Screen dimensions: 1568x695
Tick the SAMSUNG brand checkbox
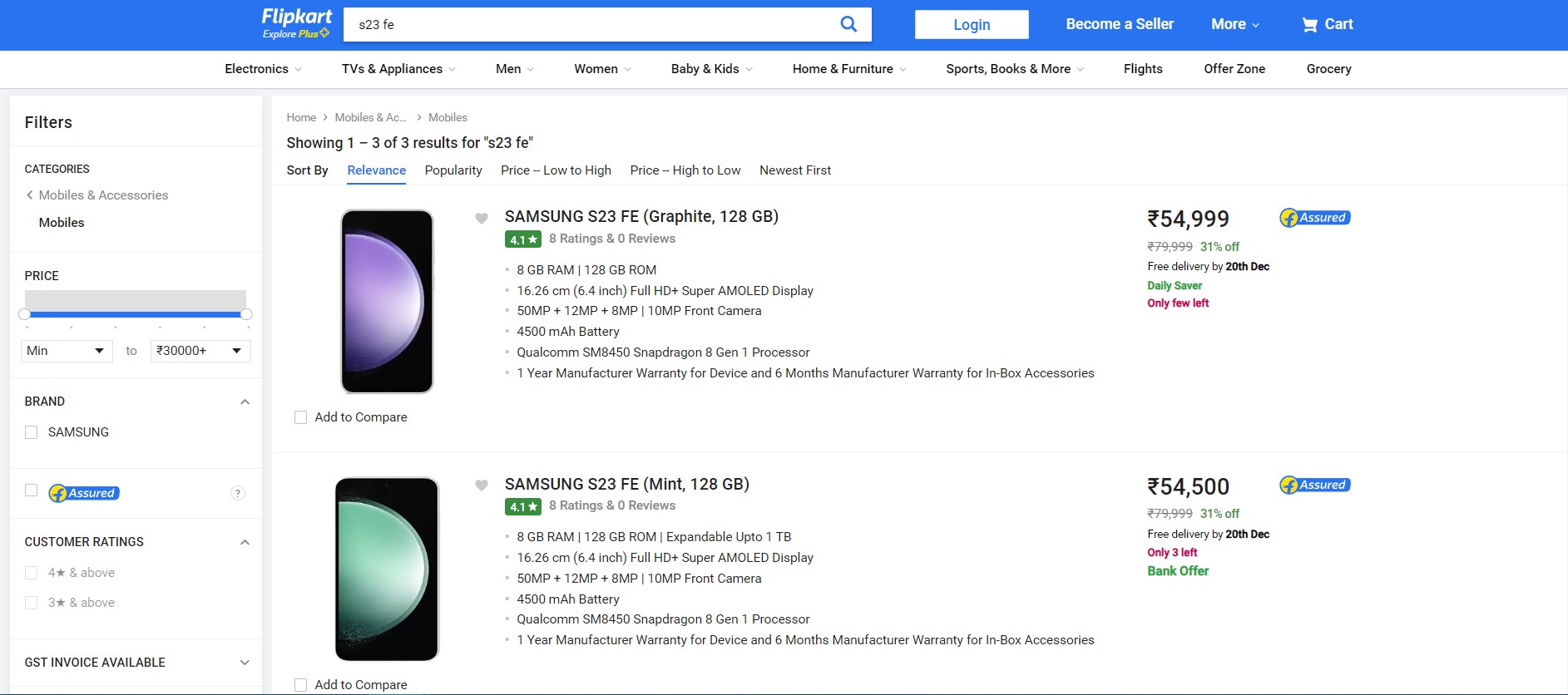pyautogui.click(x=32, y=432)
